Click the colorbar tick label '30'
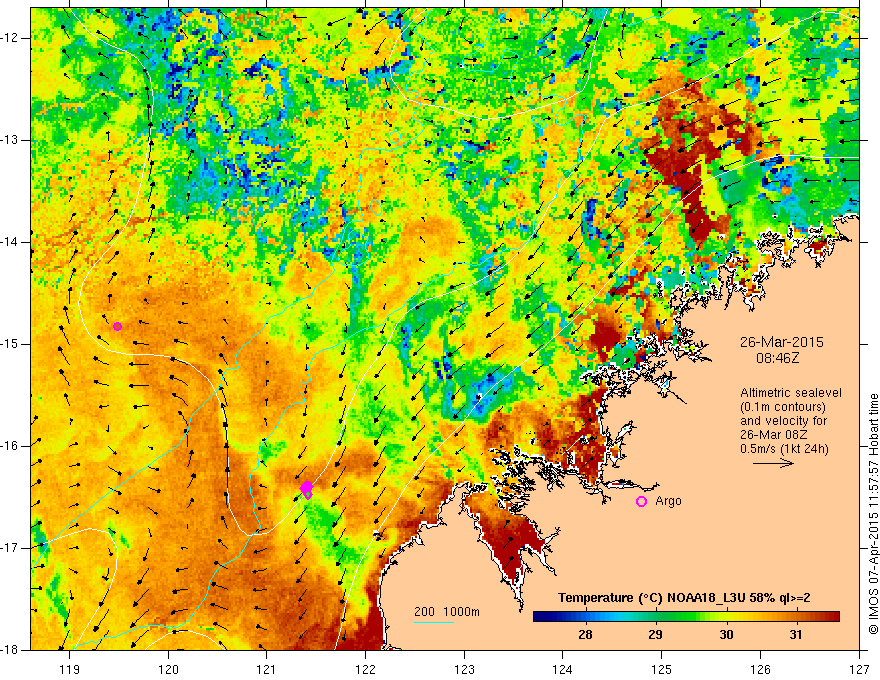 [726, 635]
